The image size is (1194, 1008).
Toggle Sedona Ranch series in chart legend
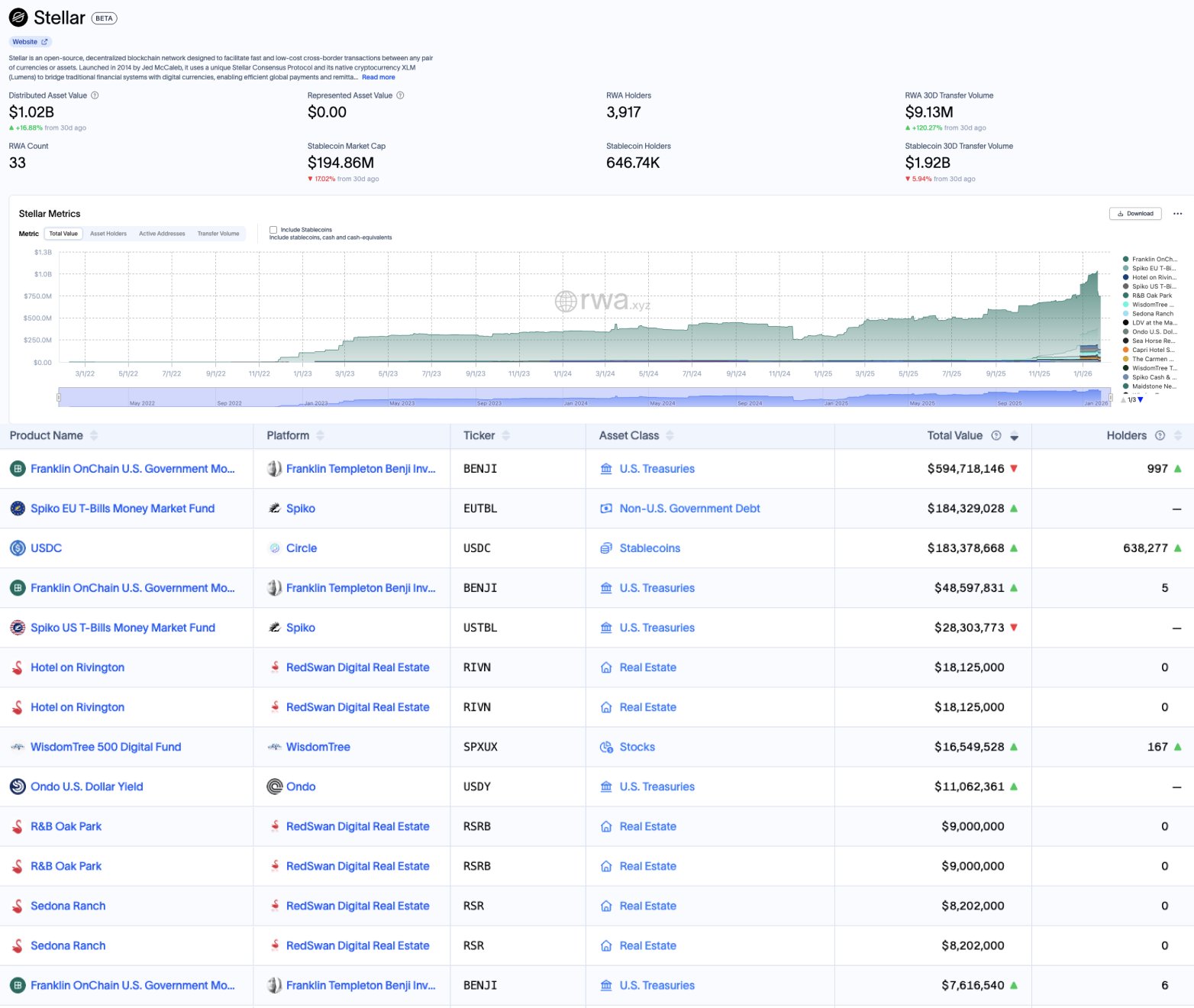click(1152, 314)
